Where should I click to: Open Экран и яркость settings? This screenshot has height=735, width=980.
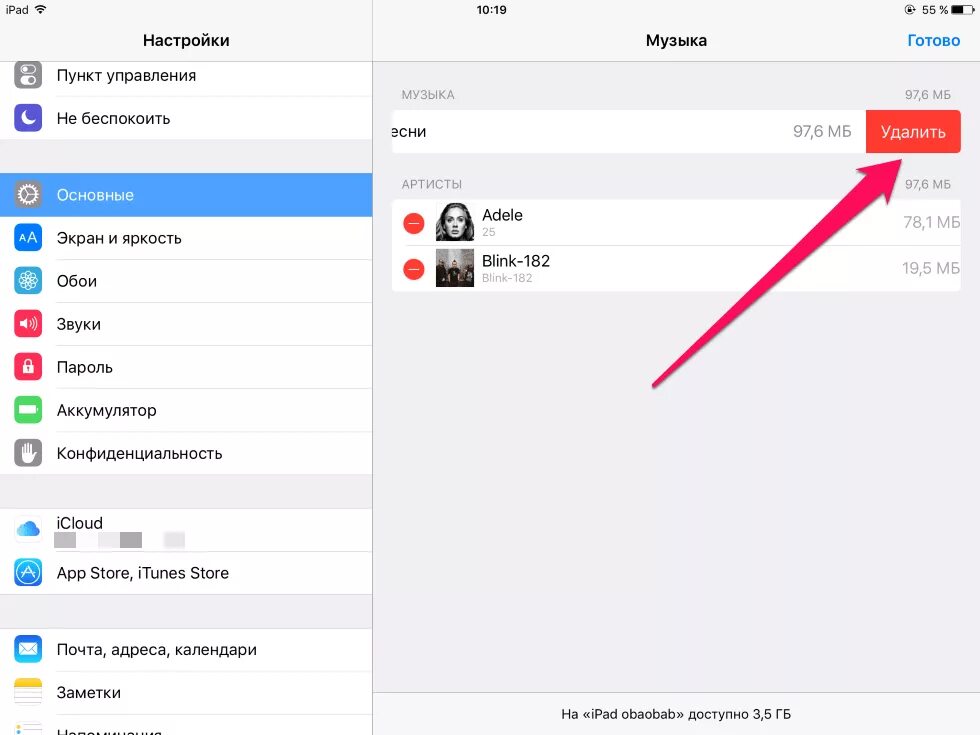point(186,238)
